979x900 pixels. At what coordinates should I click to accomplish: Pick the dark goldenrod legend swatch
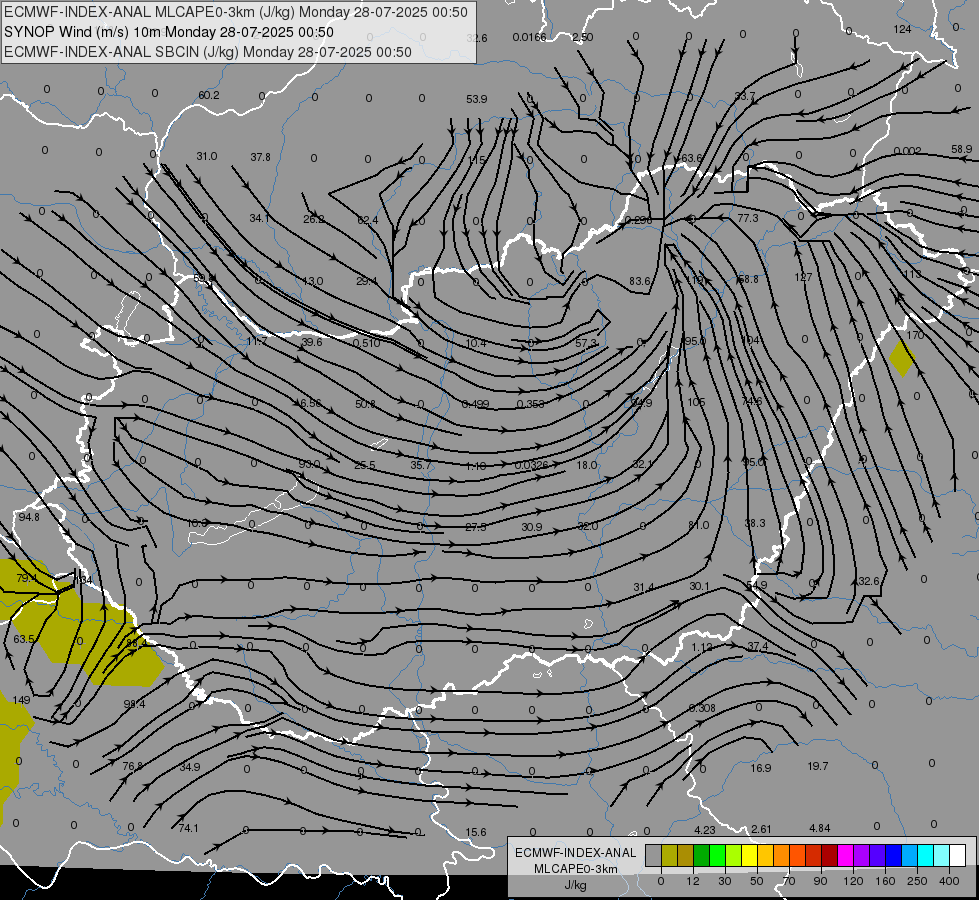click(x=686, y=855)
